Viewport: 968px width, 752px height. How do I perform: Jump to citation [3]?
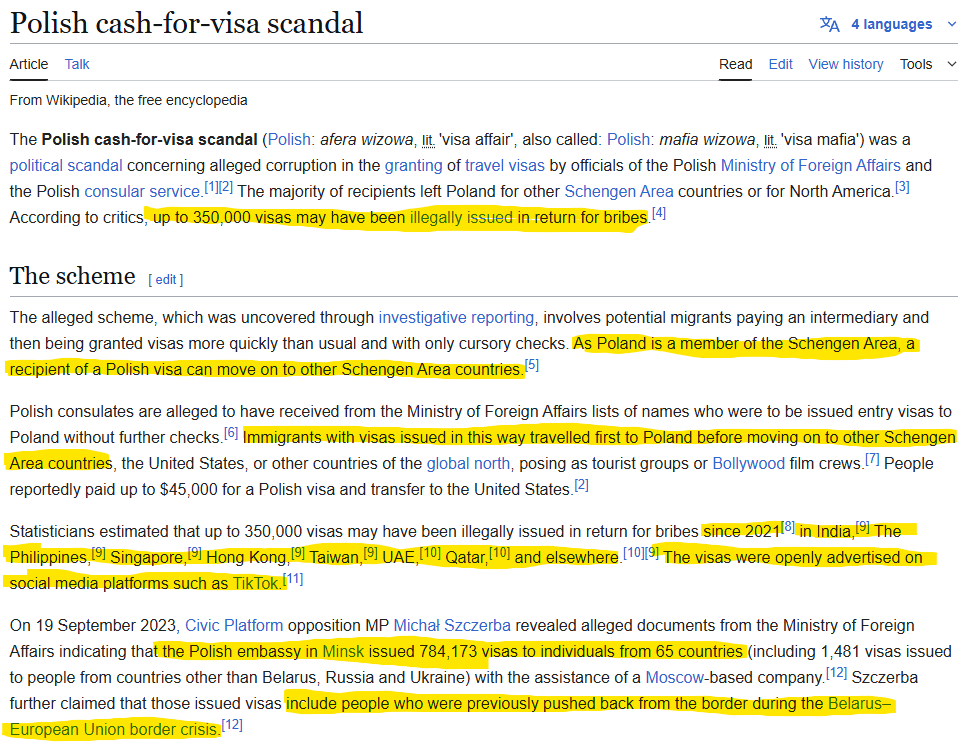[902, 187]
